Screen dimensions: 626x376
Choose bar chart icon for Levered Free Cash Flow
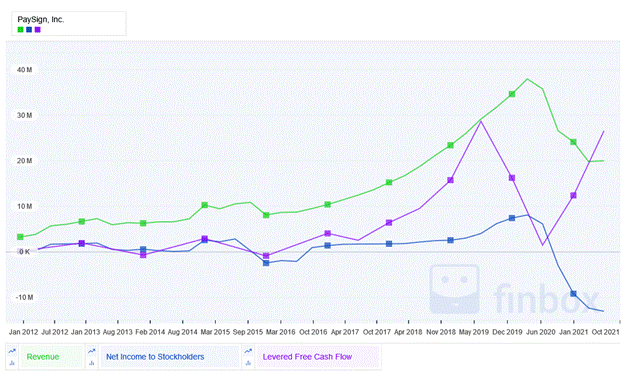[248, 362]
